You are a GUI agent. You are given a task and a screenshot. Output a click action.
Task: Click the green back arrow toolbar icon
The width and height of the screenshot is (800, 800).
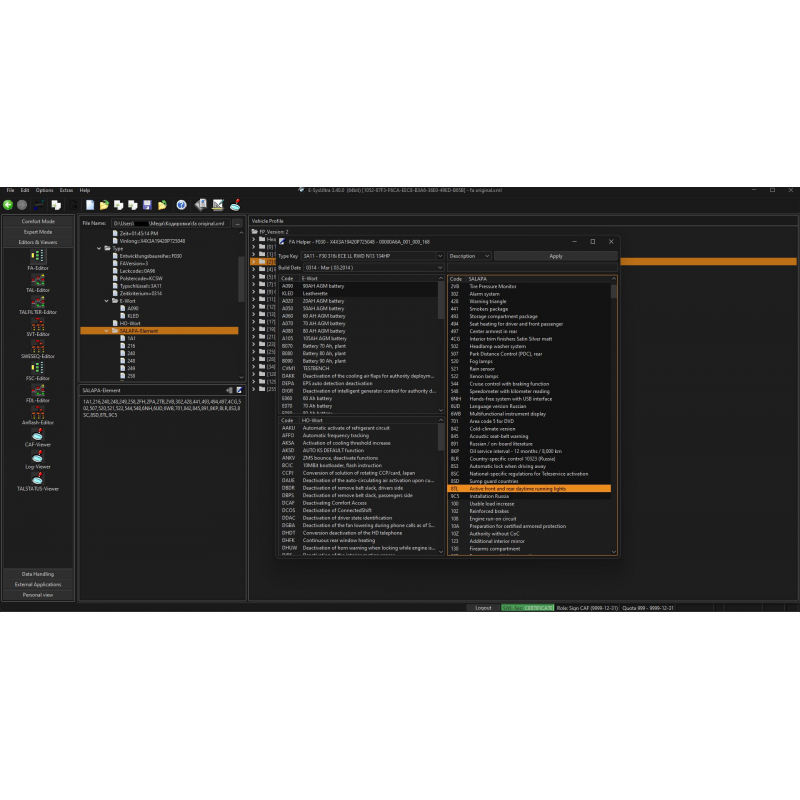pos(8,205)
